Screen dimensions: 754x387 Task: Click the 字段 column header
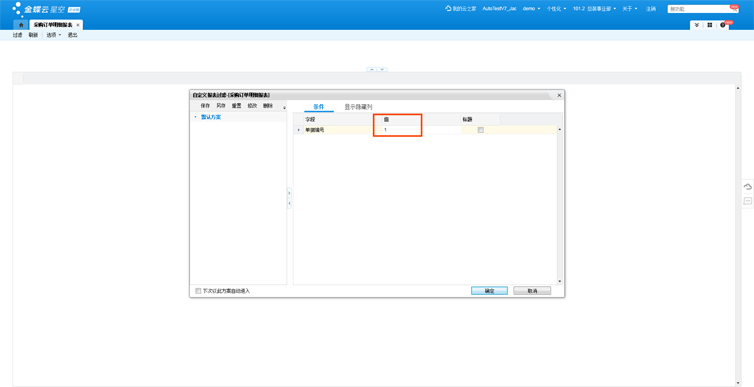338,119
